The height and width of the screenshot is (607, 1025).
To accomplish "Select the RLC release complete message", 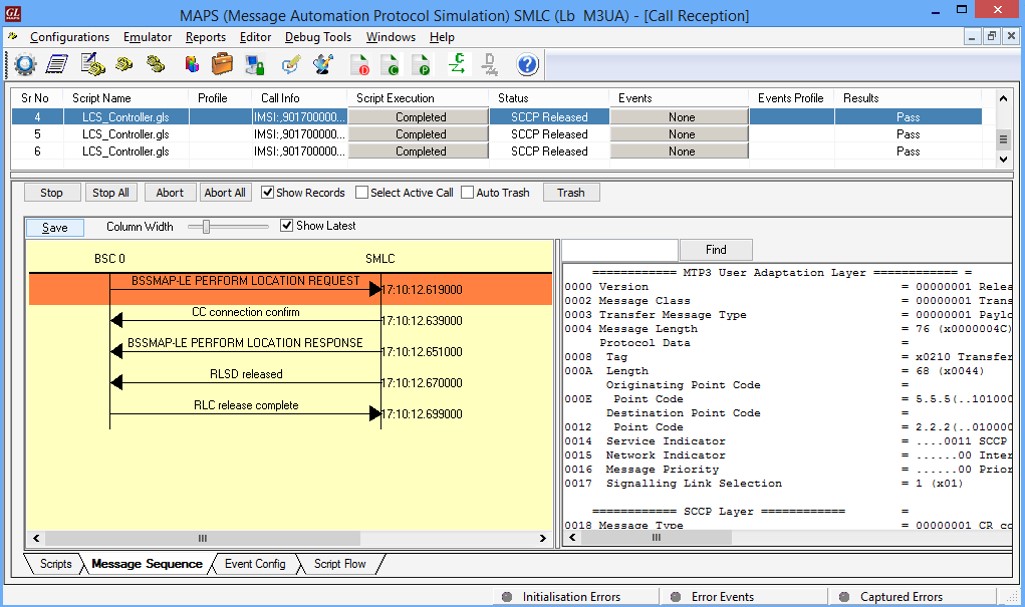I will coord(246,406).
